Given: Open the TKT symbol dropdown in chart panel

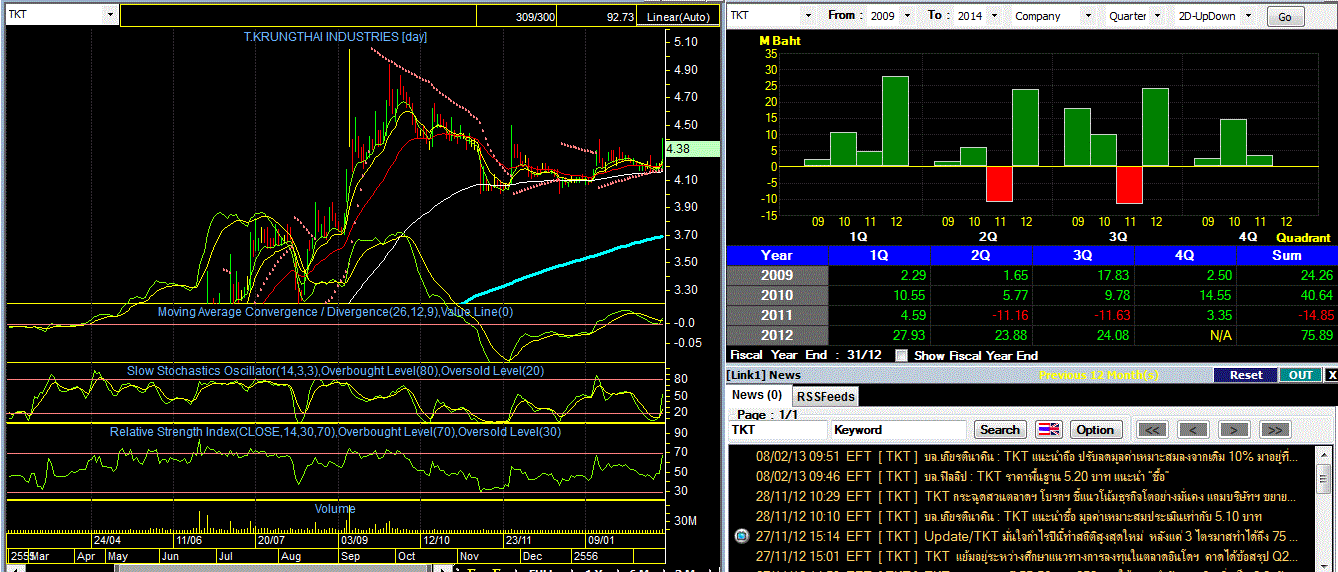Looking at the screenshot, I should coord(109,16).
